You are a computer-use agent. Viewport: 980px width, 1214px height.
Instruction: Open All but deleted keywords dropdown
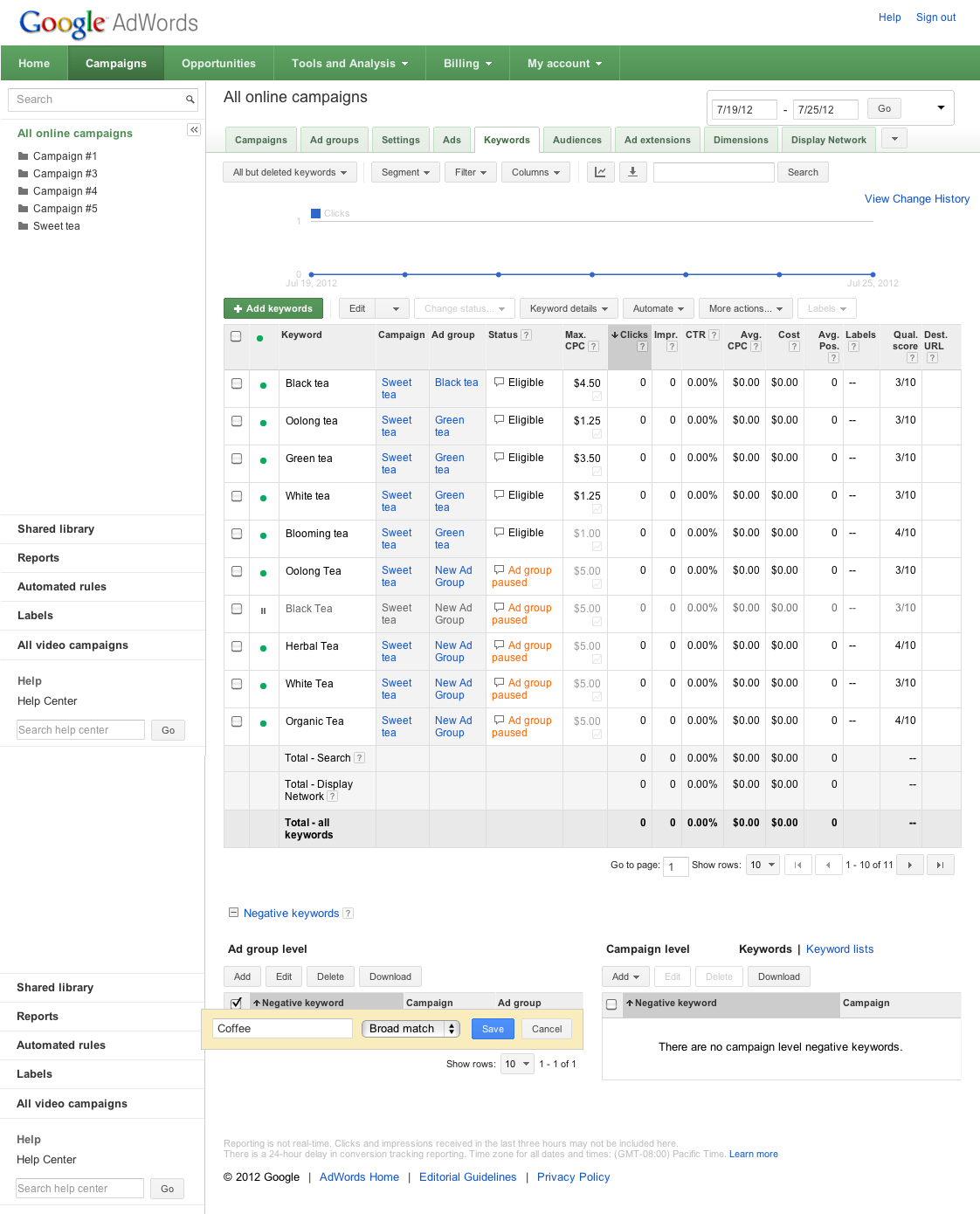(x=290, y=172)
